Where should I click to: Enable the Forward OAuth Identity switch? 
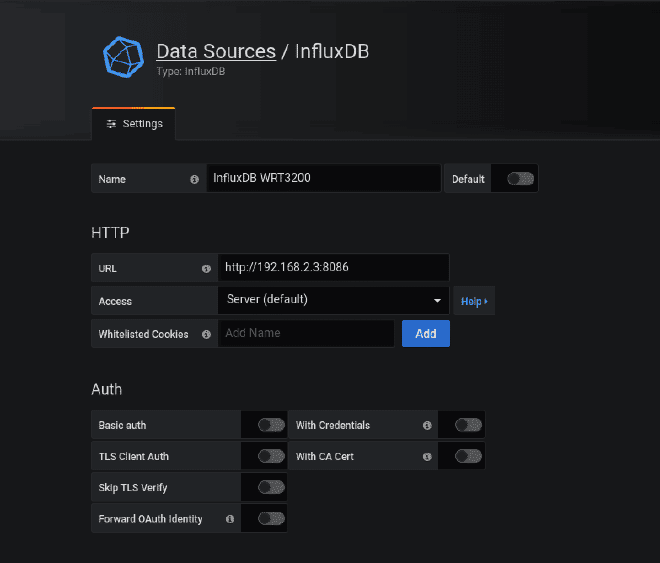(x=271, y=518)
